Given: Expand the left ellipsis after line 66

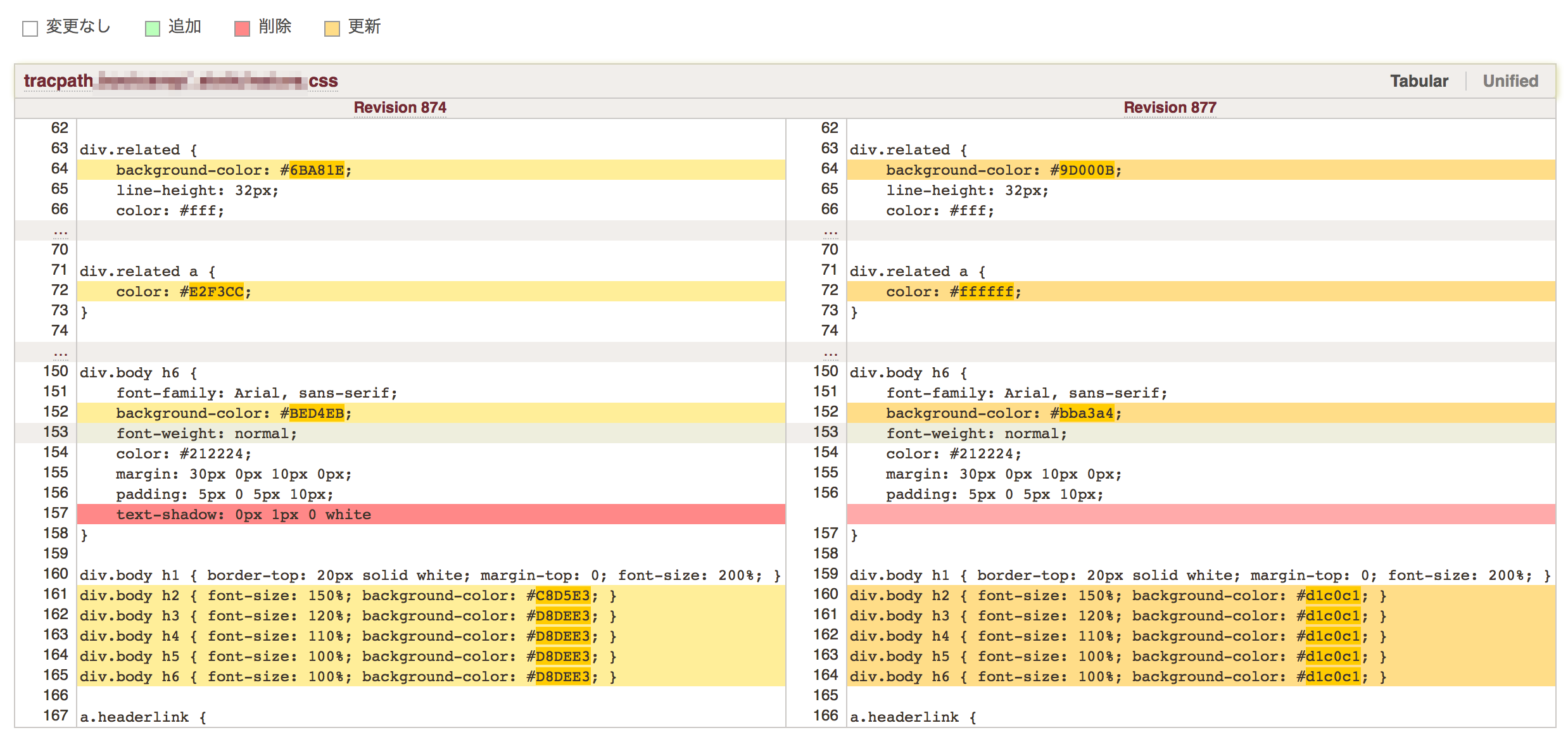Looking at the screenshot, I should pyautogui.click(x=60, y=231).
